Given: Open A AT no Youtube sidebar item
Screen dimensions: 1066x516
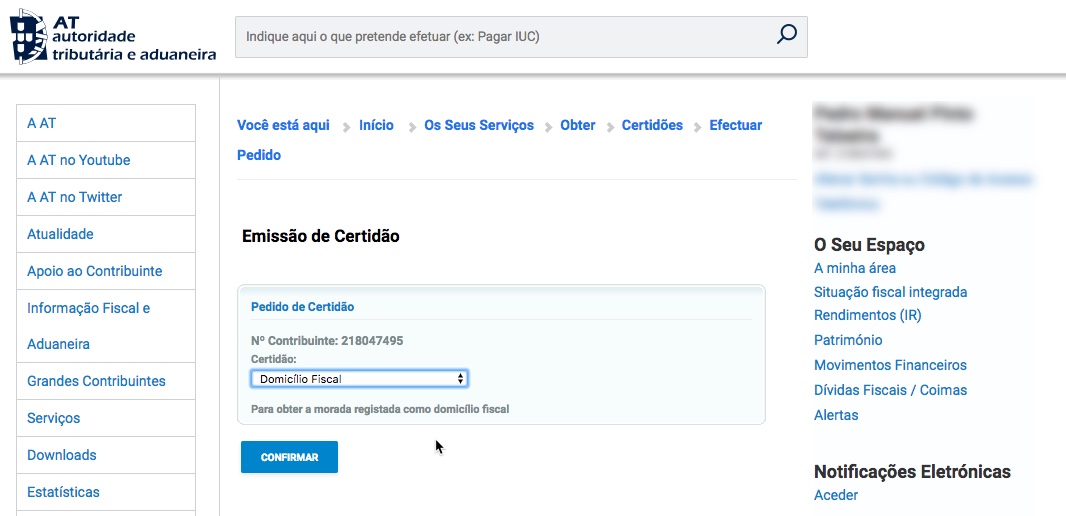Looking at the screenshot, I should (x=79, y=160).
